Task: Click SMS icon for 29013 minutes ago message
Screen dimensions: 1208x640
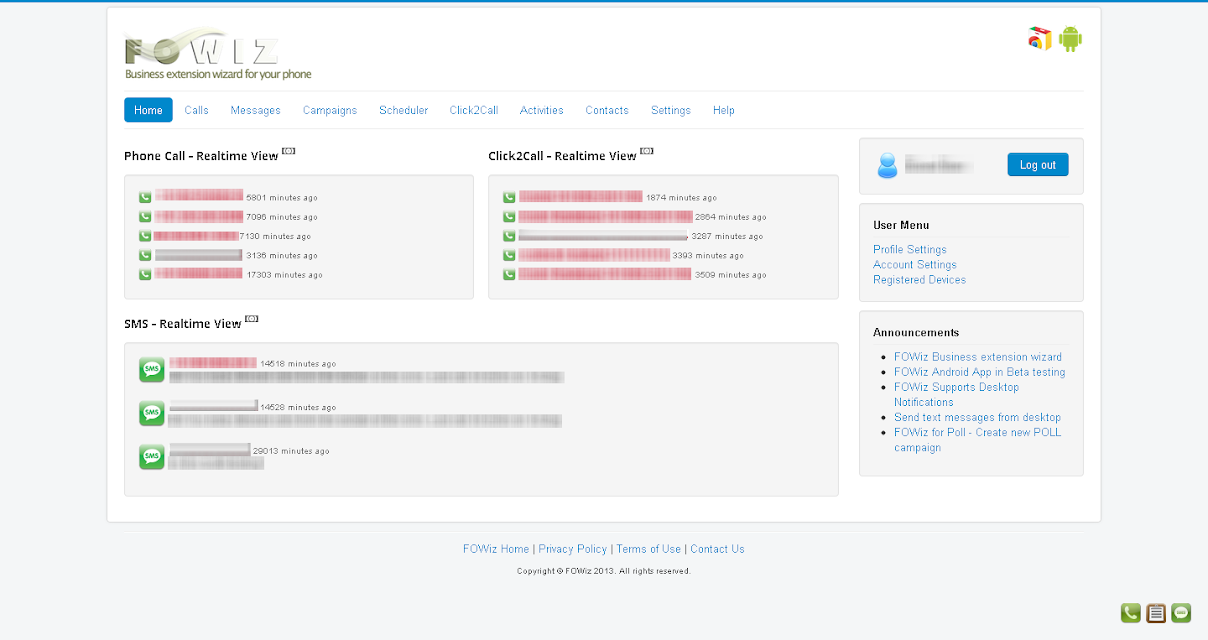Action: point(152,457)
